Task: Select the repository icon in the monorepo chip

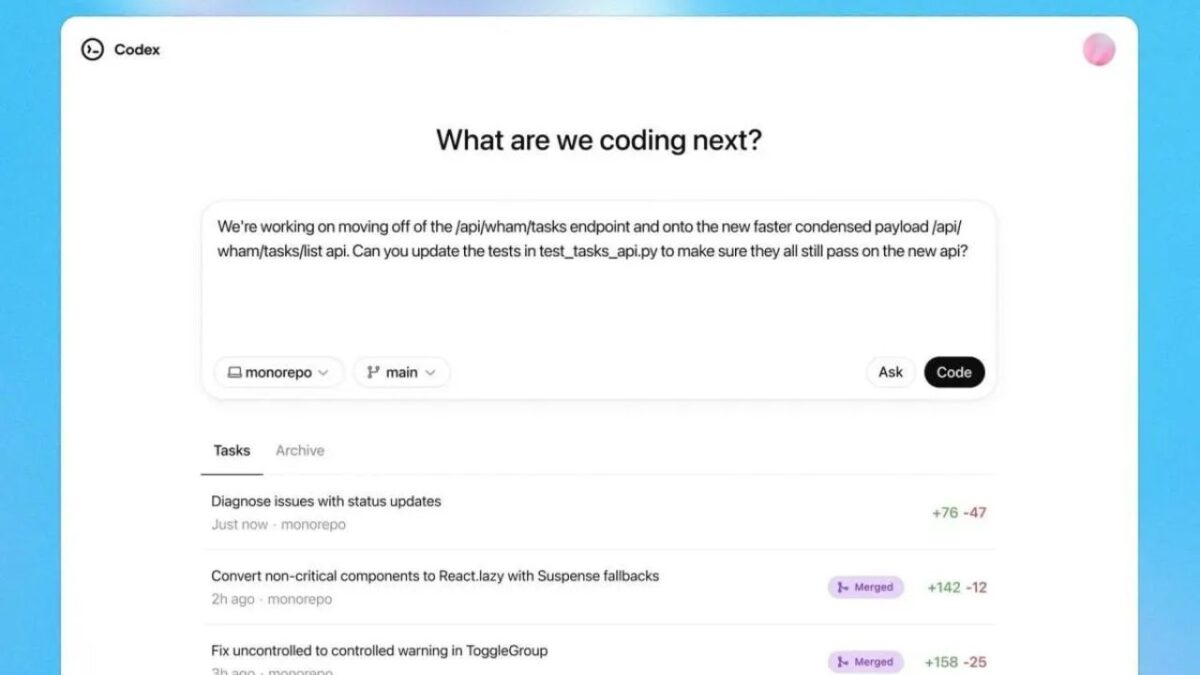Action: coord(235,372)
